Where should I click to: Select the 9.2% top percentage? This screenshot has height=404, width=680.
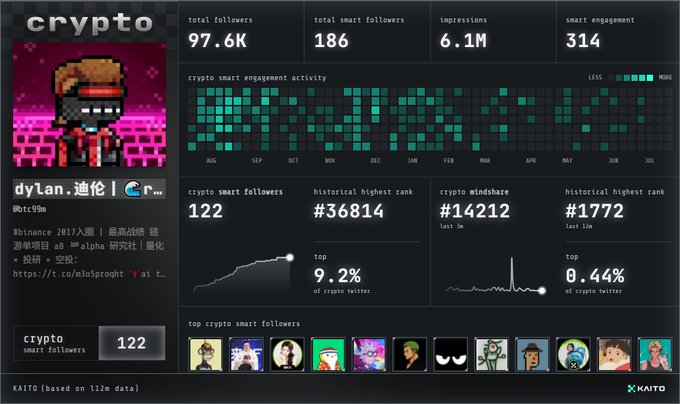(337, 276)
